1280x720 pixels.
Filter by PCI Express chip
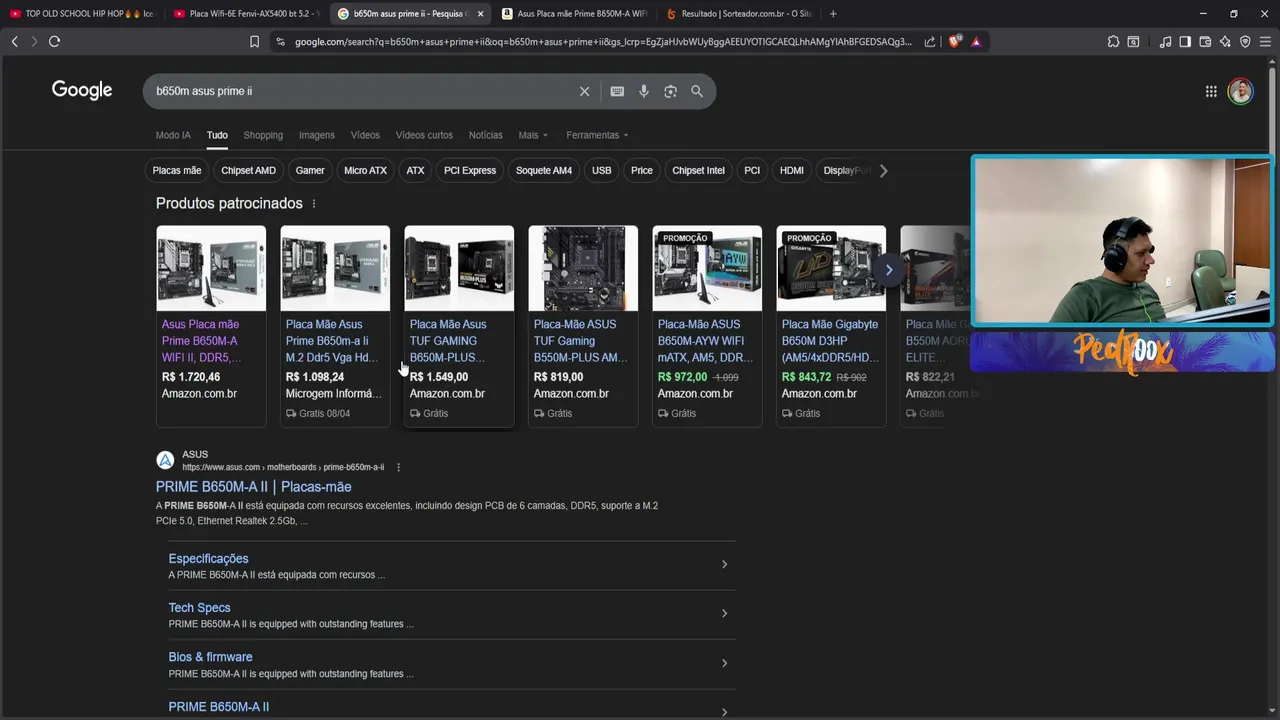click(x=470, y=170)
